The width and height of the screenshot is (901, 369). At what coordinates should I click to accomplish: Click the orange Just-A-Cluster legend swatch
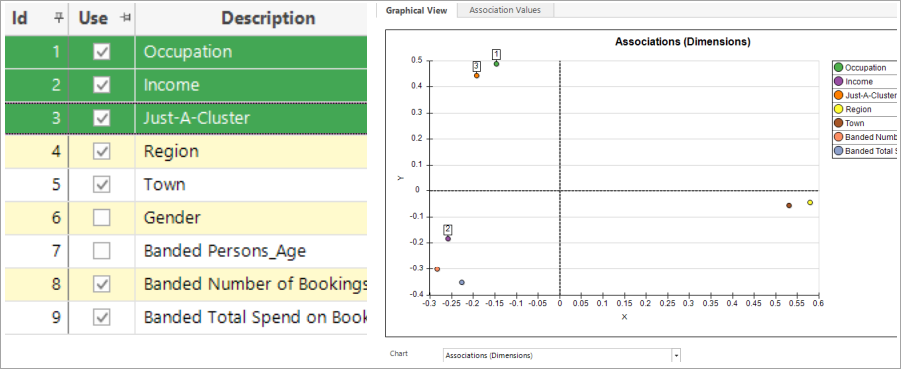click(x=839, y=95)
